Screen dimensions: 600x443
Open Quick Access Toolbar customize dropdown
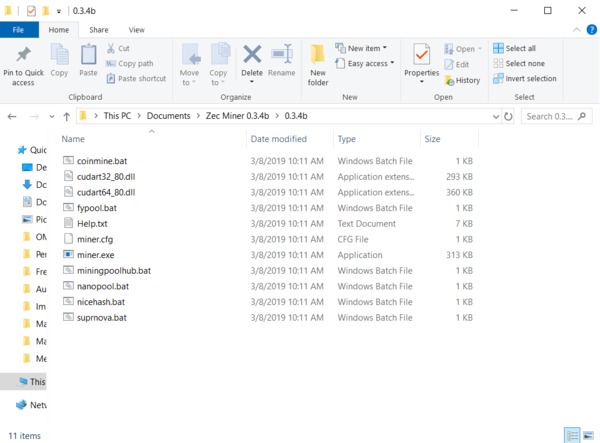(59, 11)
